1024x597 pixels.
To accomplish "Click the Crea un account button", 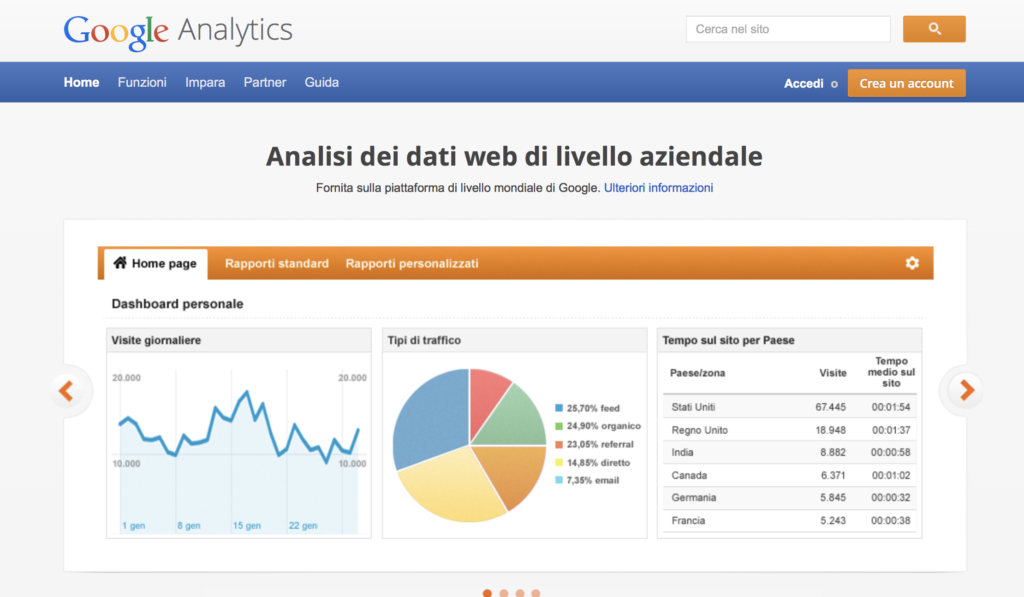I will pyautogui.click(x=906, y=83).
